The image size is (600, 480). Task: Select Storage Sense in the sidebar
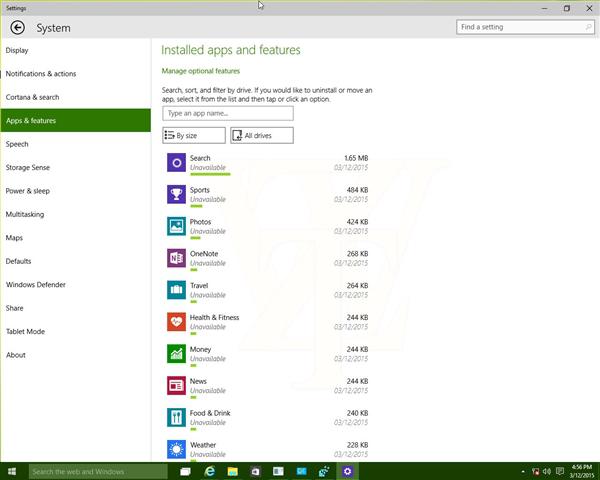point(28,167)
